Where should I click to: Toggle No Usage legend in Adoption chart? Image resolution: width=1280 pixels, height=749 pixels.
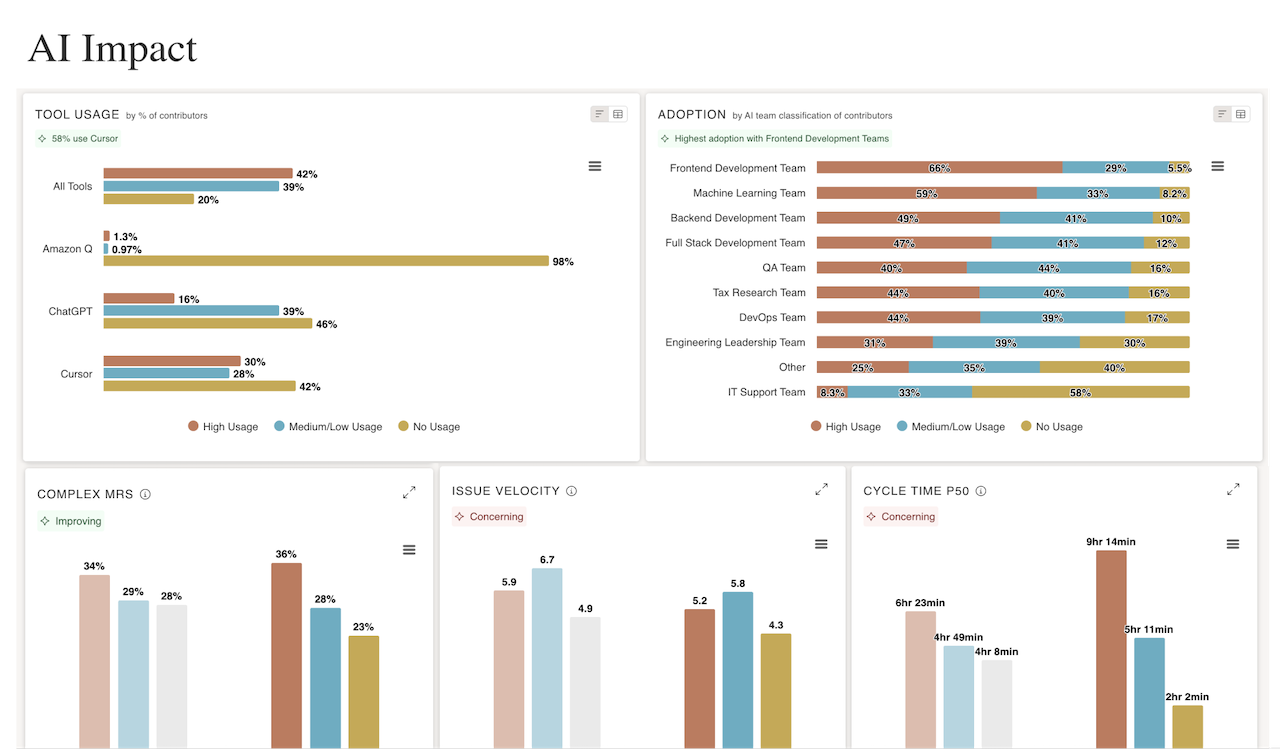click(x=1052, y=427)
